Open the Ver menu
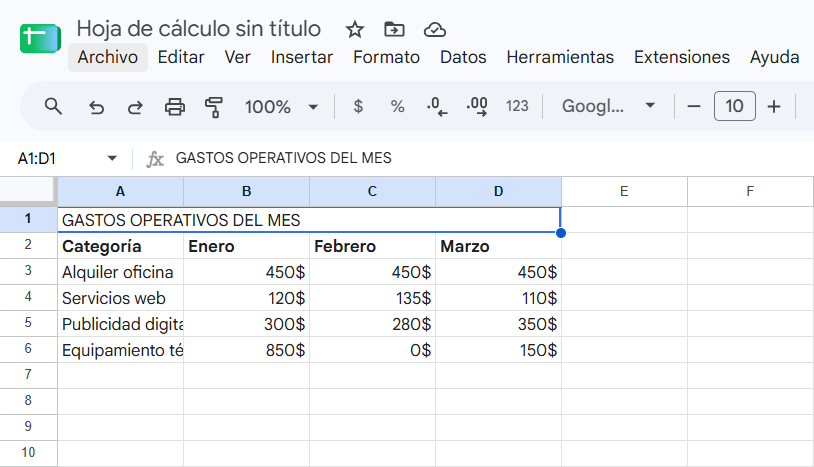 [237, 57]
